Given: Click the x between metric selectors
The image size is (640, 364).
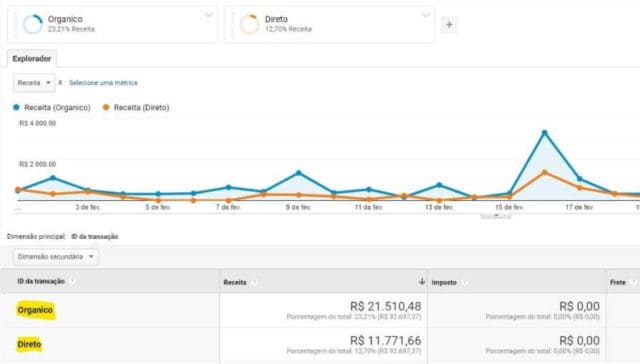Looking at the screenshot, I should point(60,82).
